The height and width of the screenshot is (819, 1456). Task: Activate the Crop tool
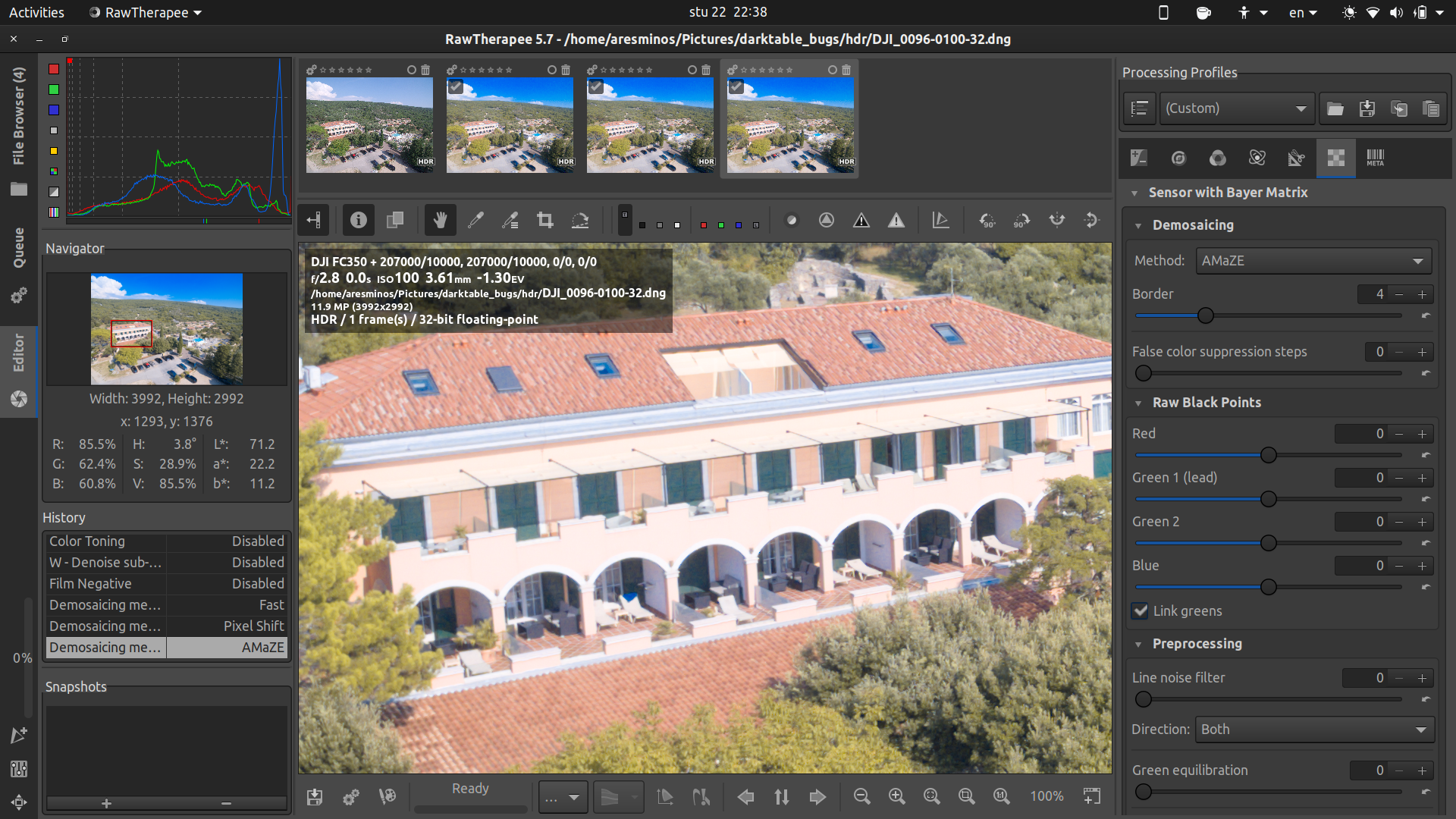tap(544, 220)
